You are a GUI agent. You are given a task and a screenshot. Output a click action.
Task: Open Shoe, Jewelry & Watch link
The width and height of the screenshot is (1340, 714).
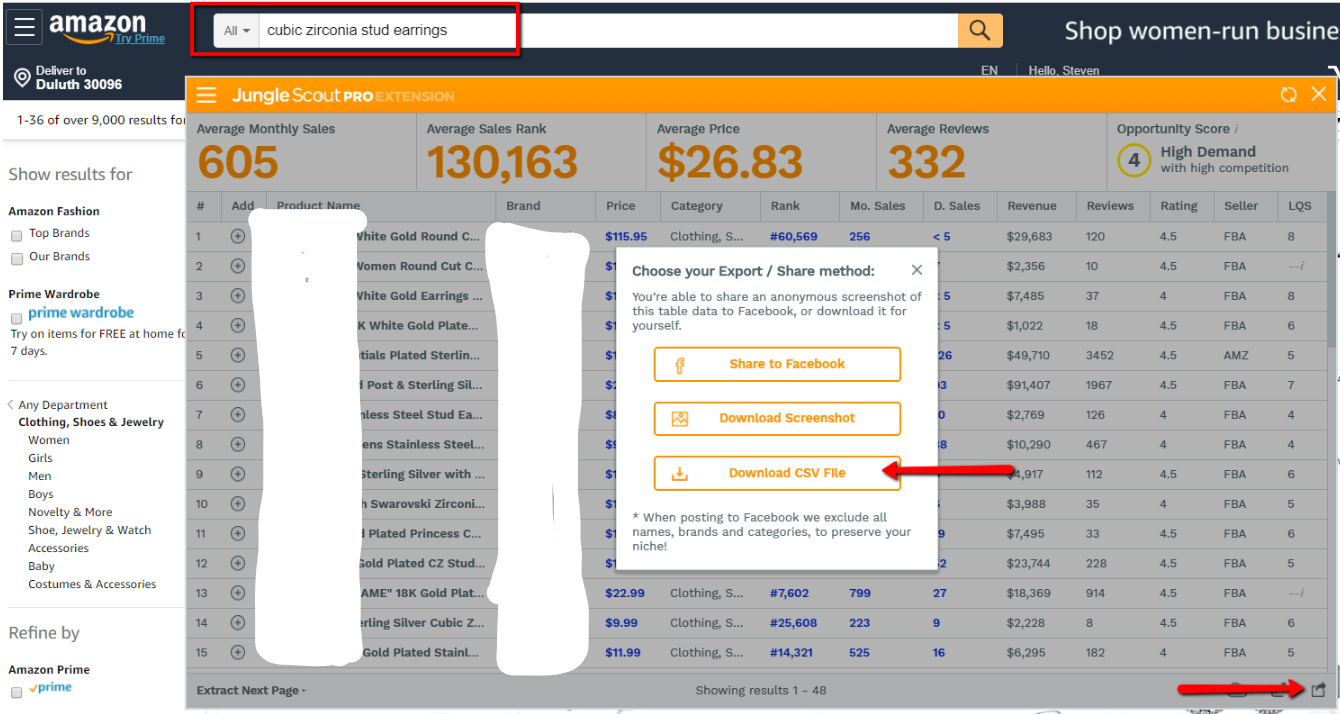[x=90, y=530]
